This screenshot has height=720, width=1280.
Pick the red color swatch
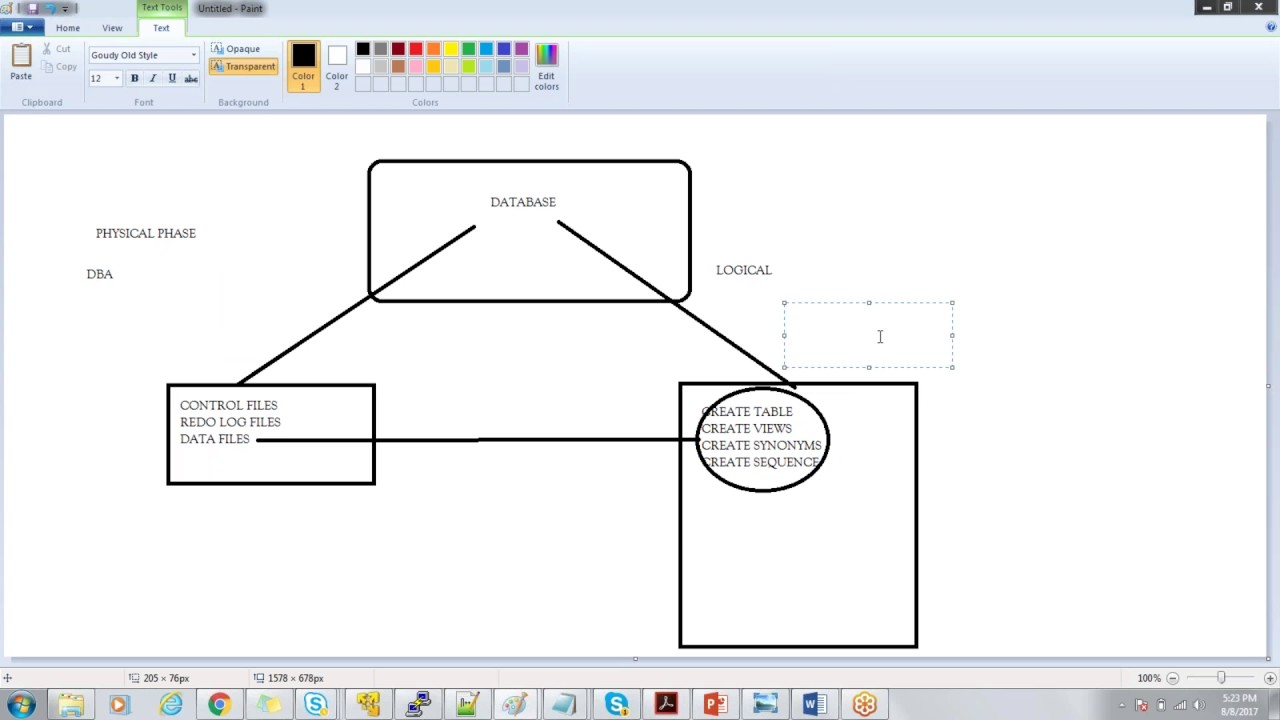coord(416,49)
